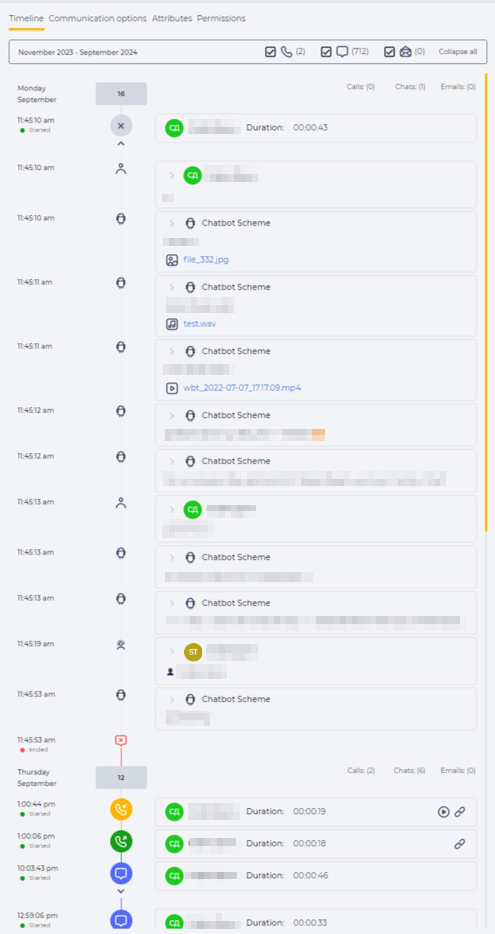The width and height of the screenshot is (495, 934).
Task: Collapse the chat with the up chevron
Action: coord(121,144)
